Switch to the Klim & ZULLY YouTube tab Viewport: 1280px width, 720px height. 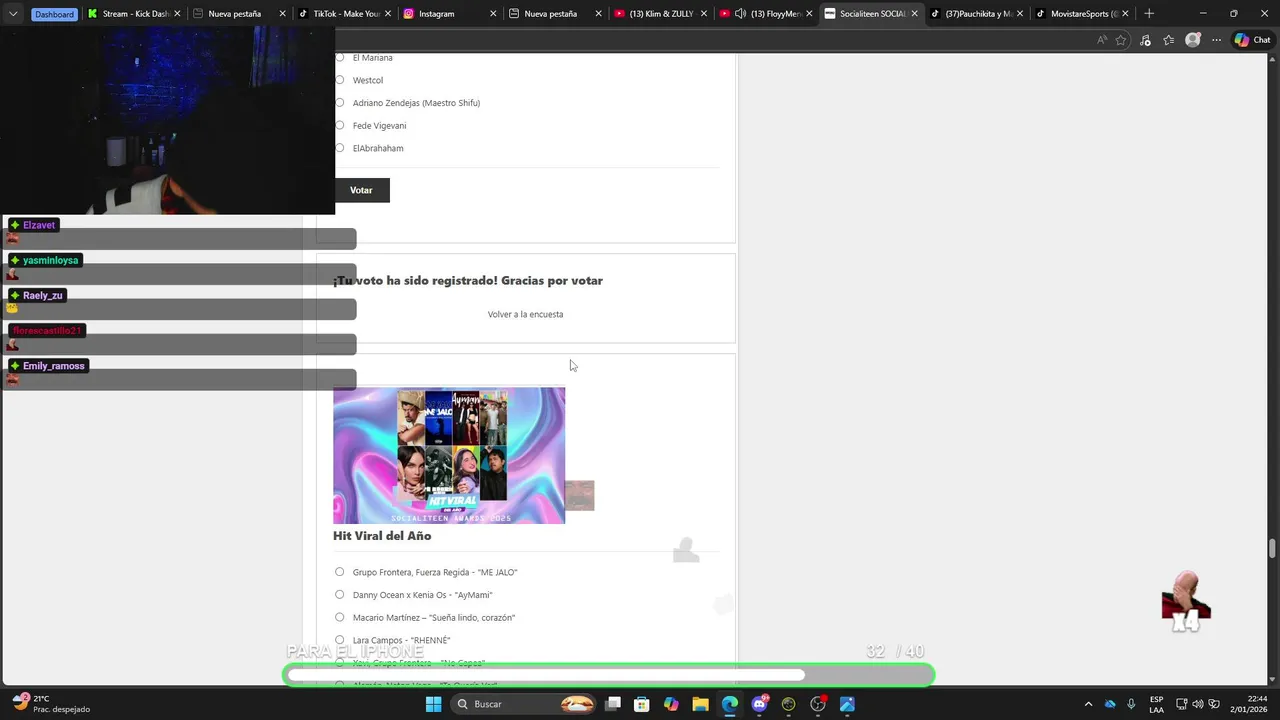coord(660,14)
